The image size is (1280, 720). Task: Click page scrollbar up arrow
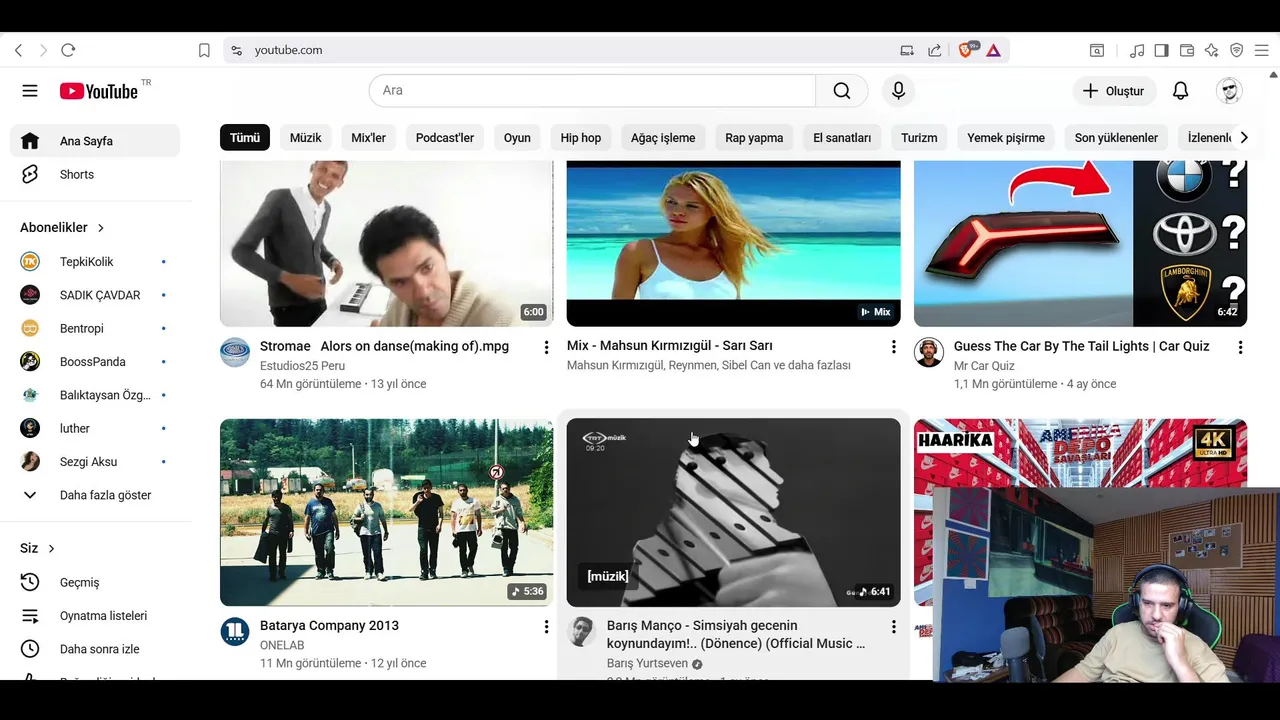coord(1274,74)
